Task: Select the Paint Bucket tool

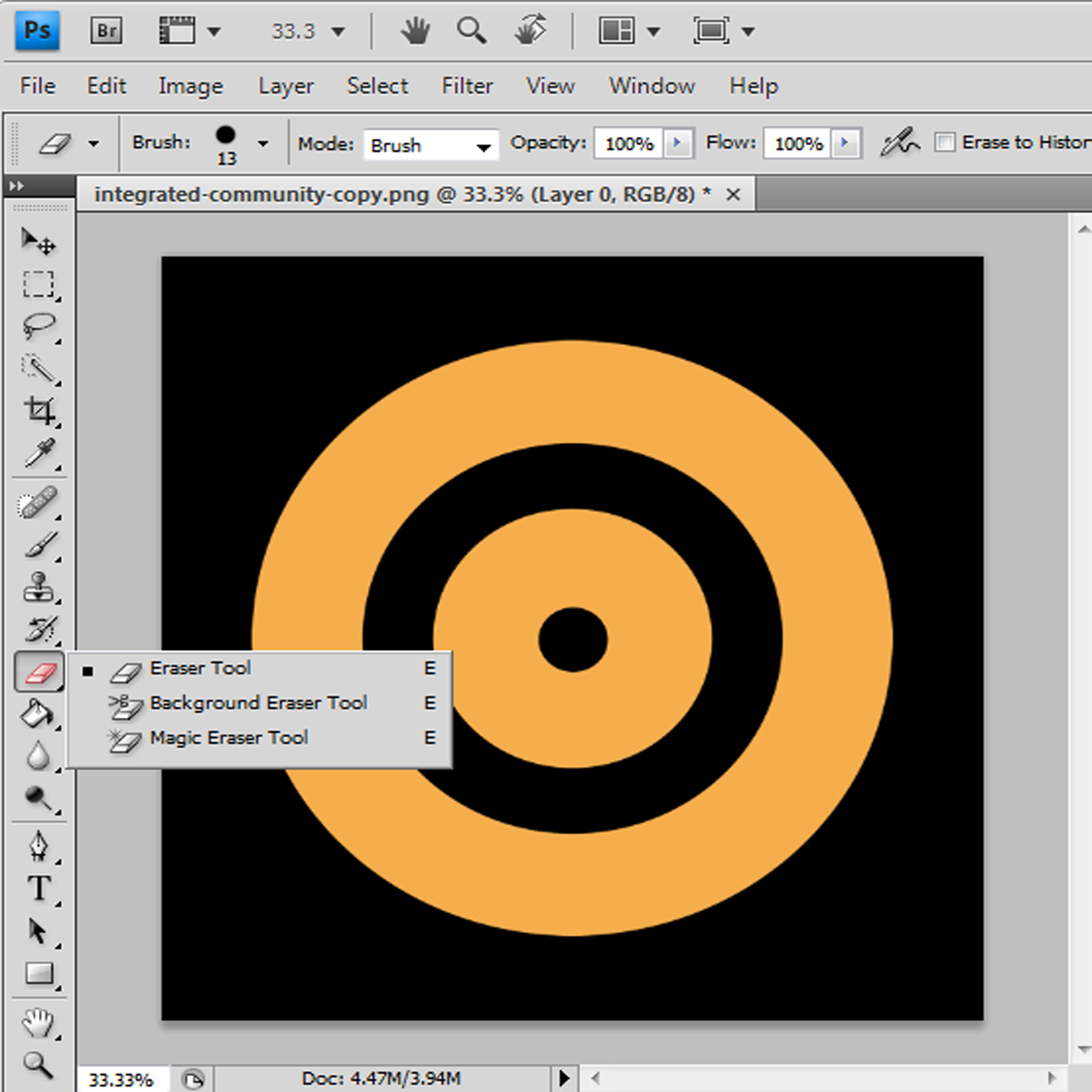Action: (x=38, y=714)
